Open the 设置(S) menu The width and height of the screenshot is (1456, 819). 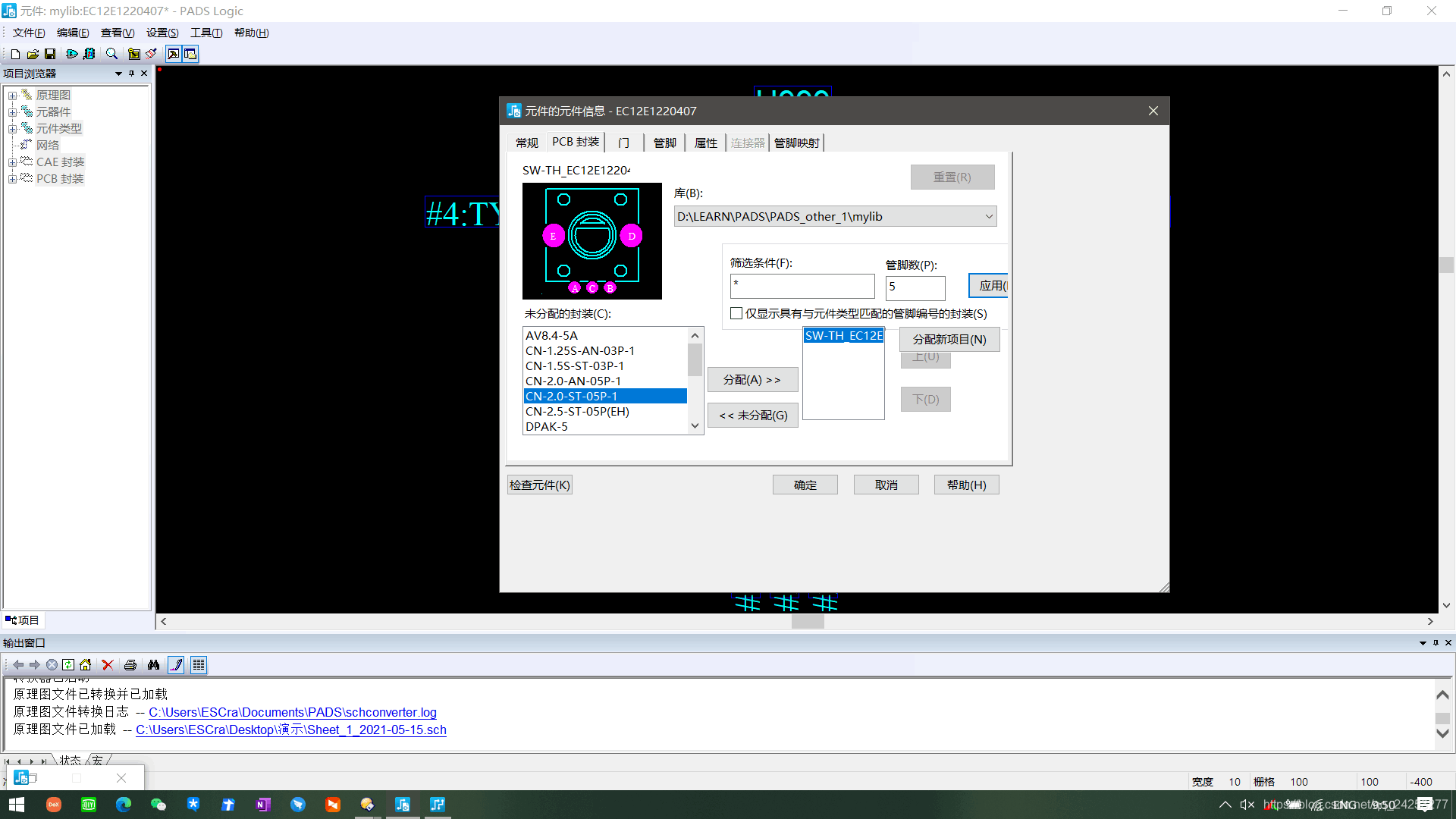click(162, 33)
